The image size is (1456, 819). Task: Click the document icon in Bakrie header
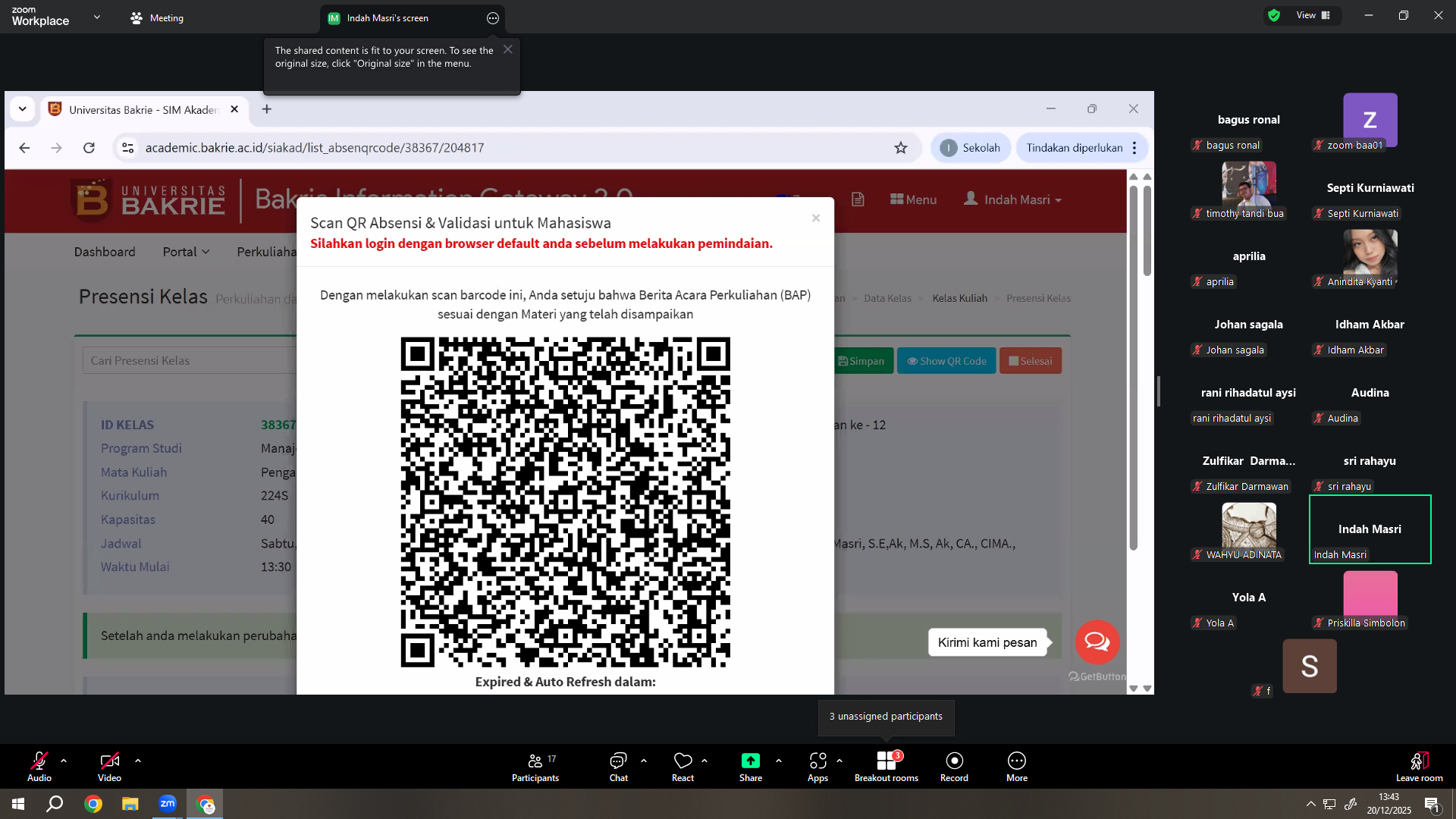[x=858, y=199]
